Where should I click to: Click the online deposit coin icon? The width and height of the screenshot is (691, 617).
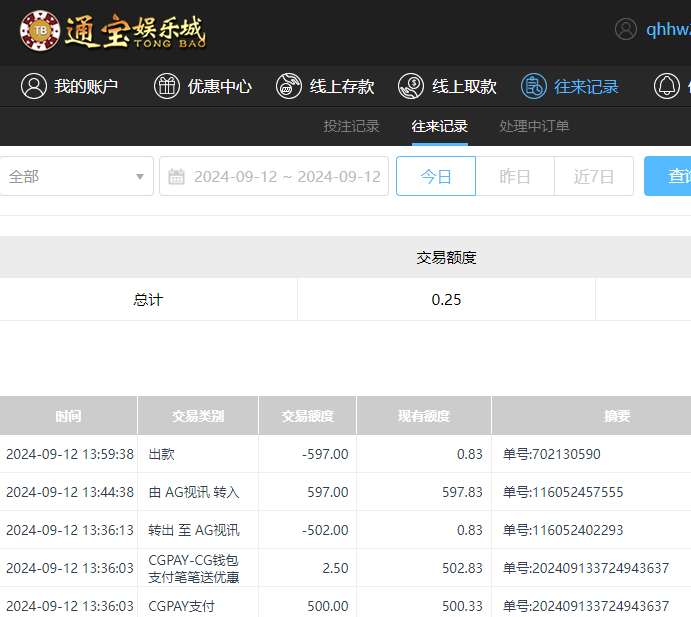[289, 87]
